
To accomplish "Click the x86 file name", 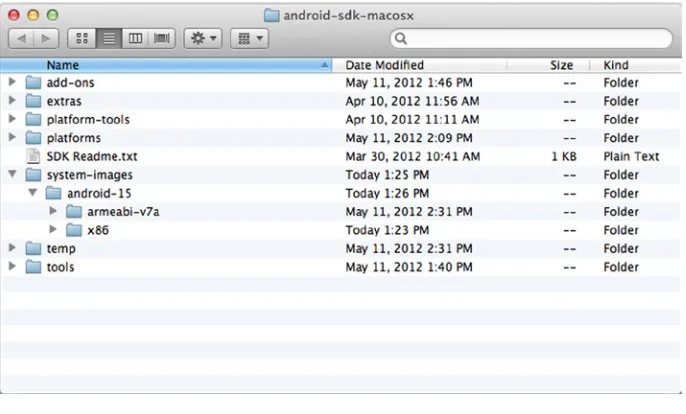I will [98, 230].
